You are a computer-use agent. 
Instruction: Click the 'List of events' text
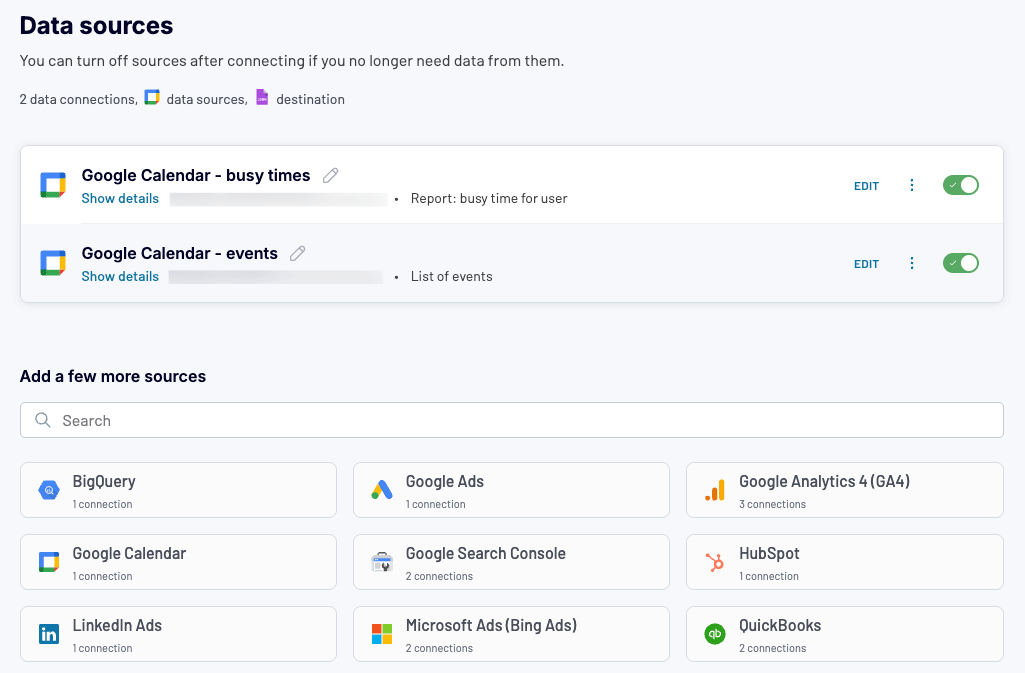pyautogui.click(x=452, y=276)
